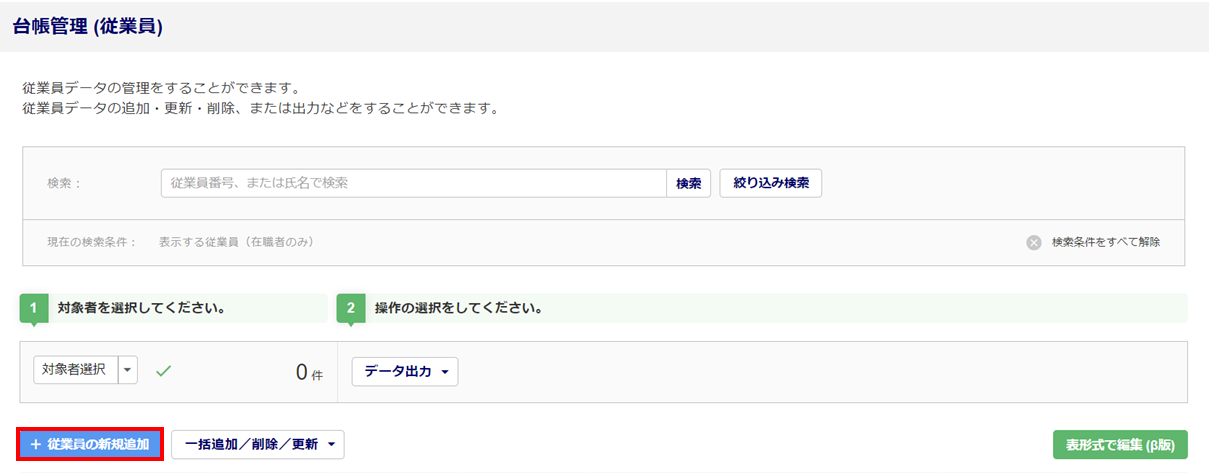Click the 操作の選択をしてください step label
The image size is (1209, 473).
click(x=458, y=308)
